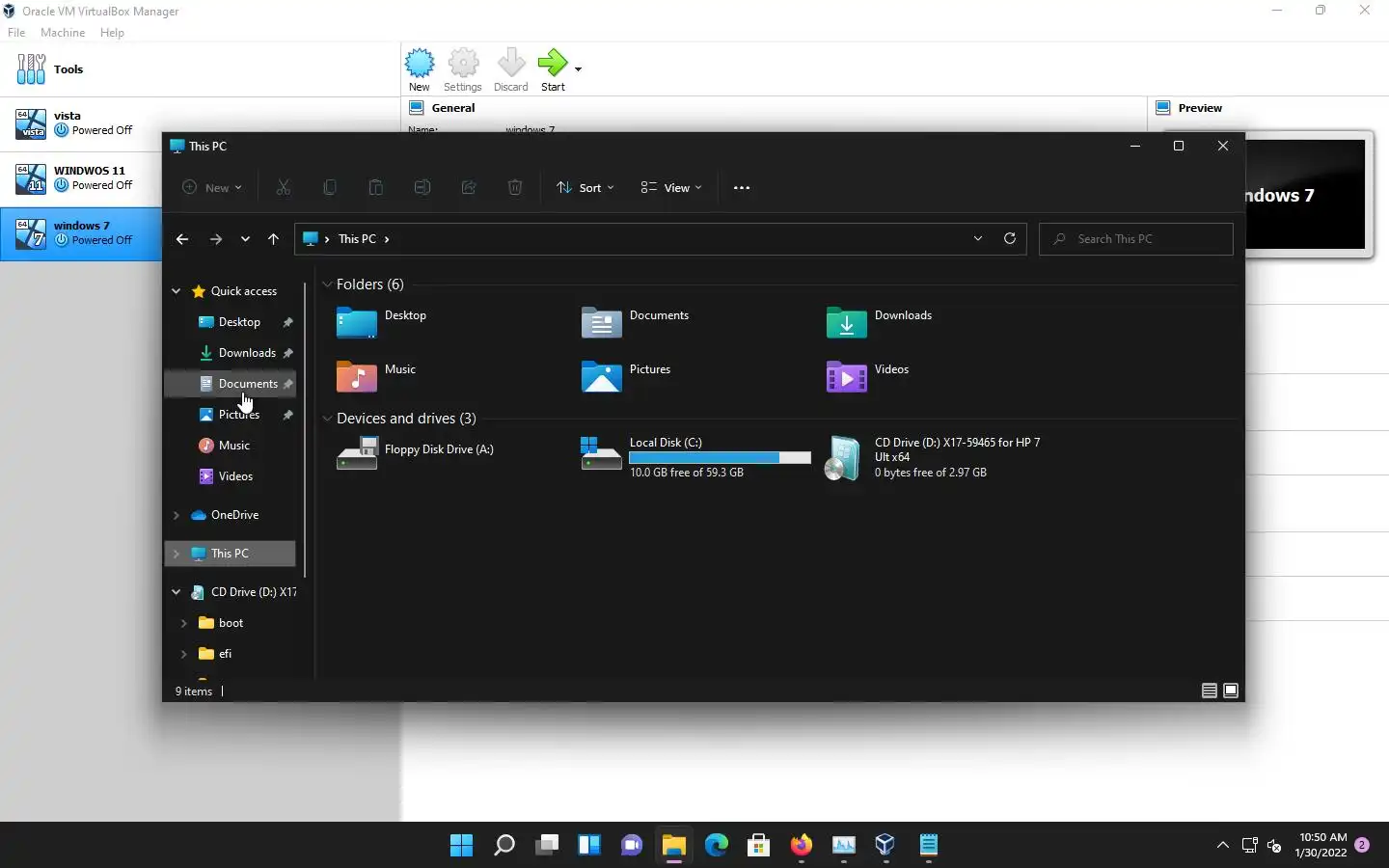Open the Videos folder in Folders group

pos(867,376)
